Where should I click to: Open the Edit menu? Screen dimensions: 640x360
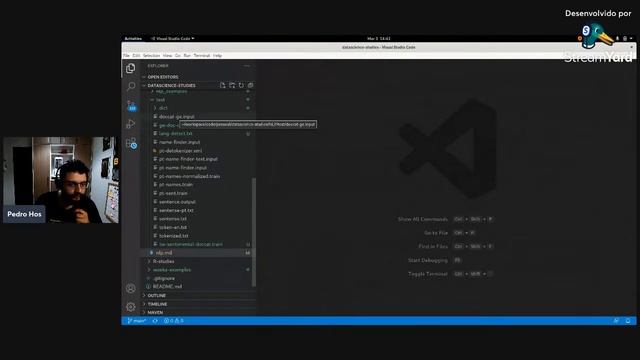click(x=136, y=56)
